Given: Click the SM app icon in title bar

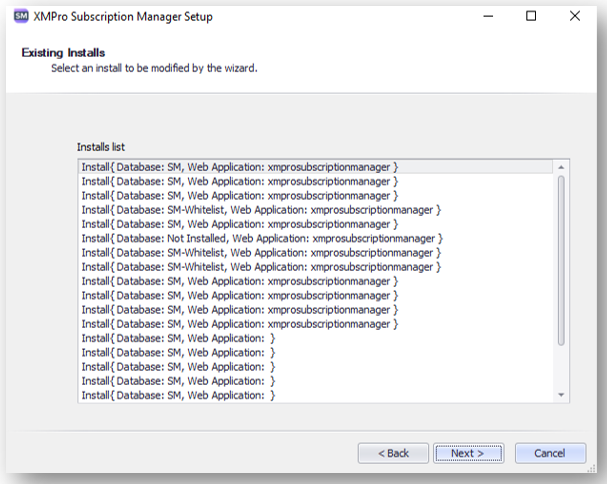Looking at the screenshot, I should 21,16.
